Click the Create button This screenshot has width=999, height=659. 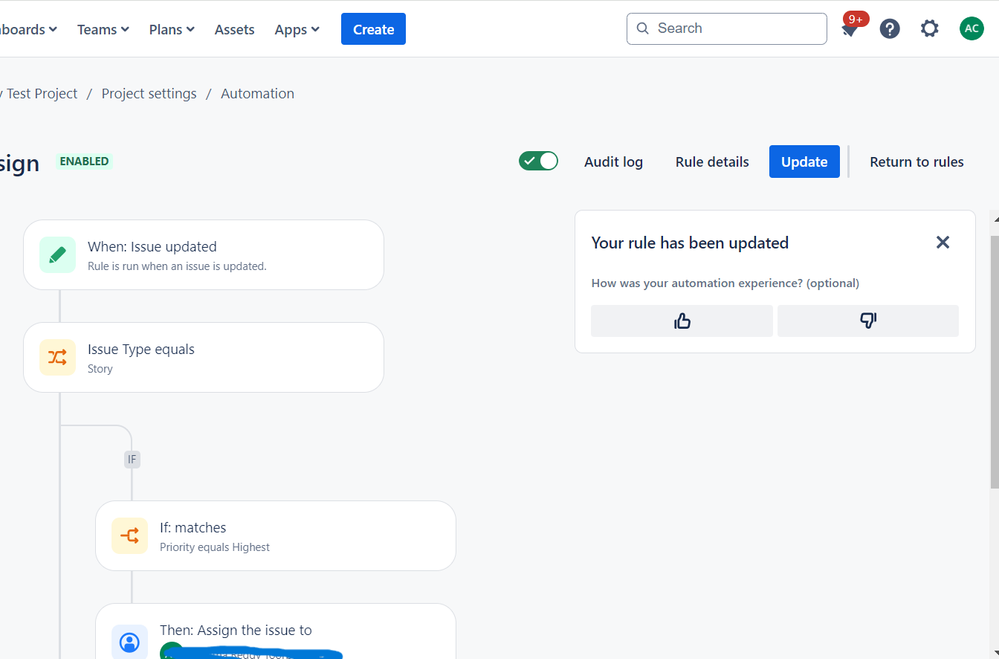click(373, 29)
